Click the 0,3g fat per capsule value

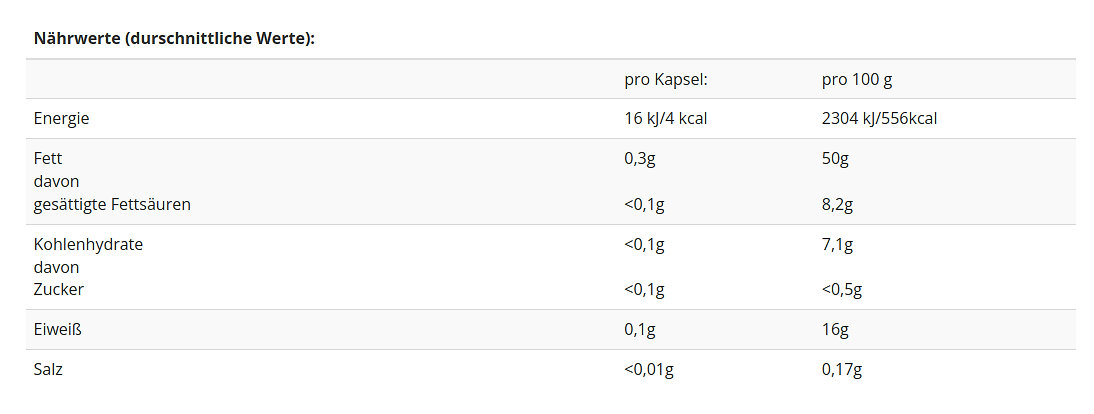640,158
